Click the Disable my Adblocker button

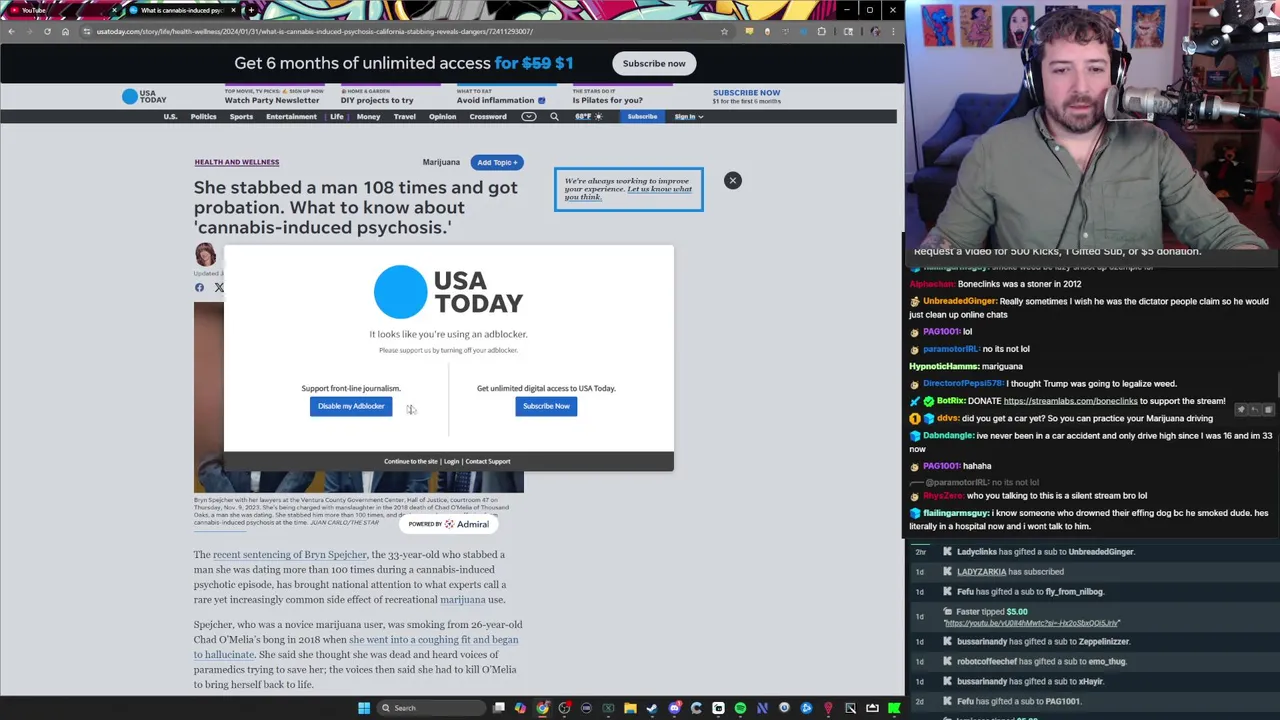click(x=351, y=406)
